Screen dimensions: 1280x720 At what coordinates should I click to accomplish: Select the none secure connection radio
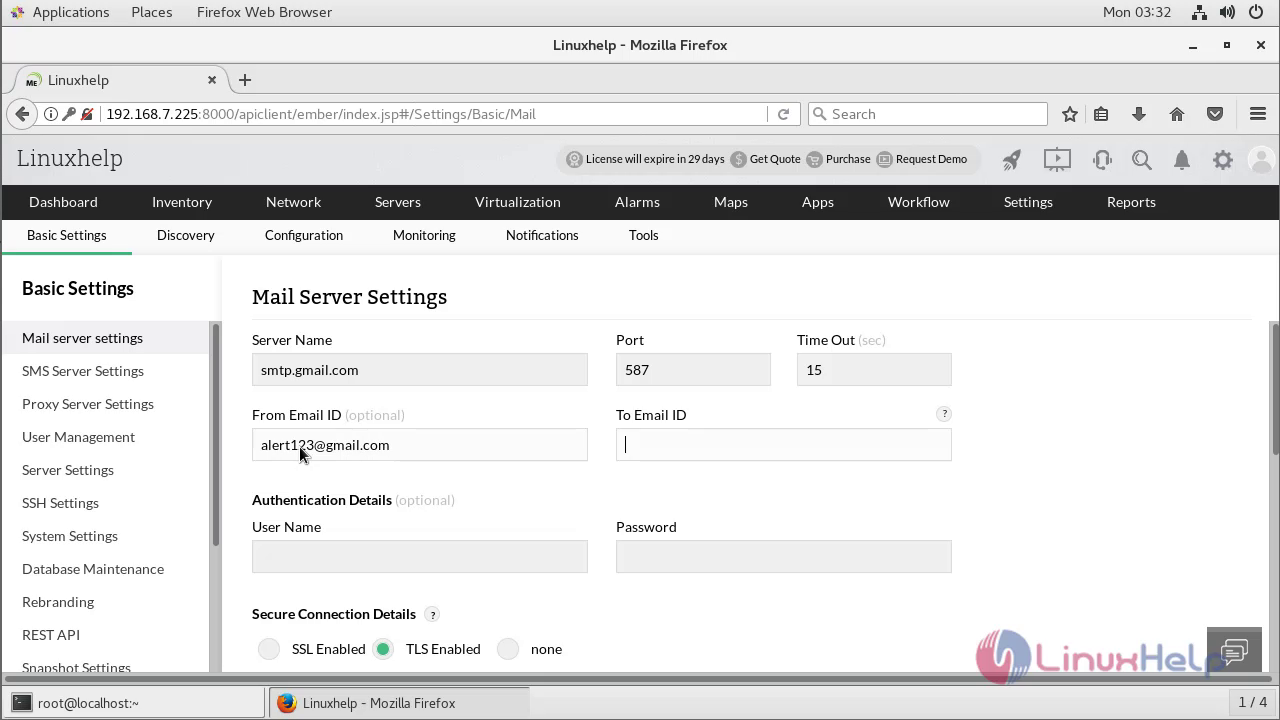click(x=508, y=649)
